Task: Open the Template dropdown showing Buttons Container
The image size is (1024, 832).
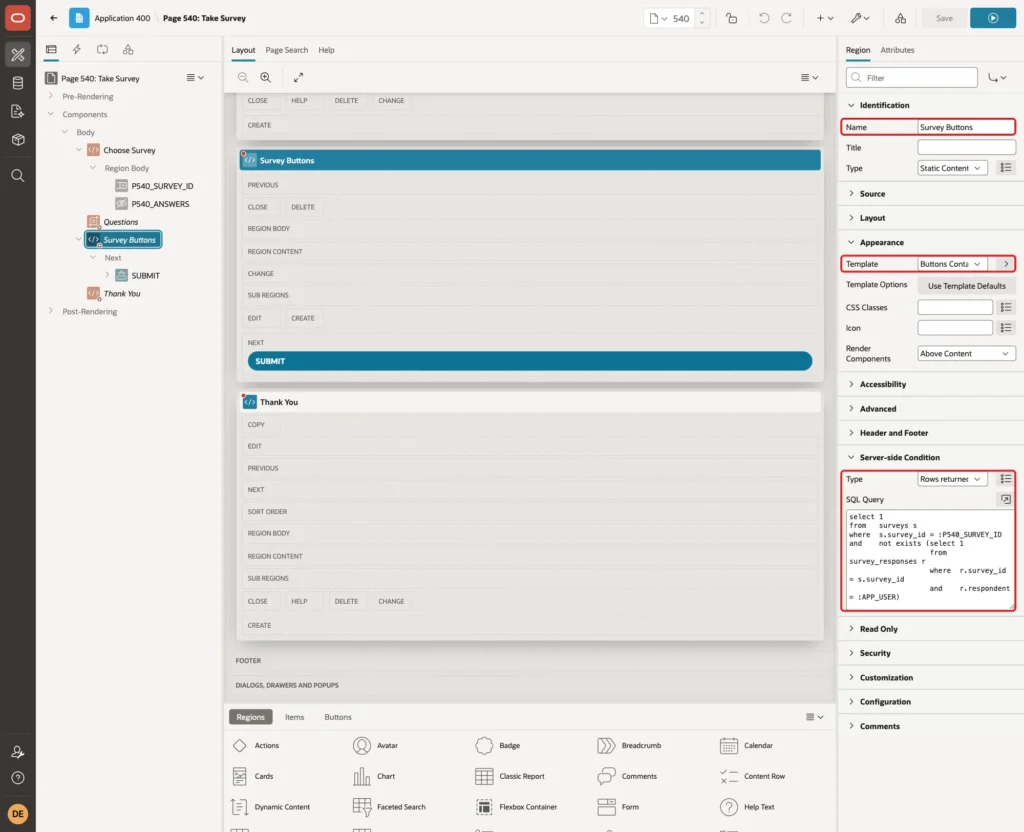Action: tap(952, 264)
